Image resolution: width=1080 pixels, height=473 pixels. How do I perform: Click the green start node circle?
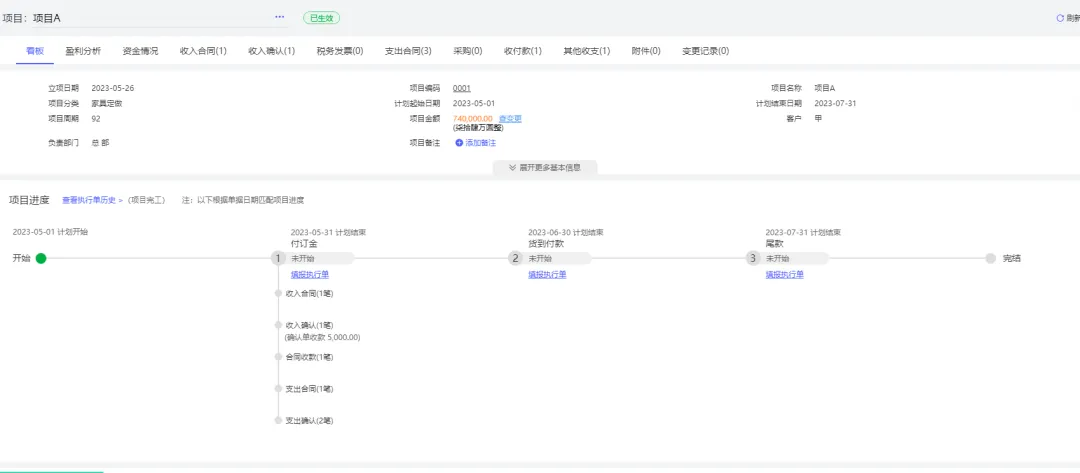click(x=41, y=259)
